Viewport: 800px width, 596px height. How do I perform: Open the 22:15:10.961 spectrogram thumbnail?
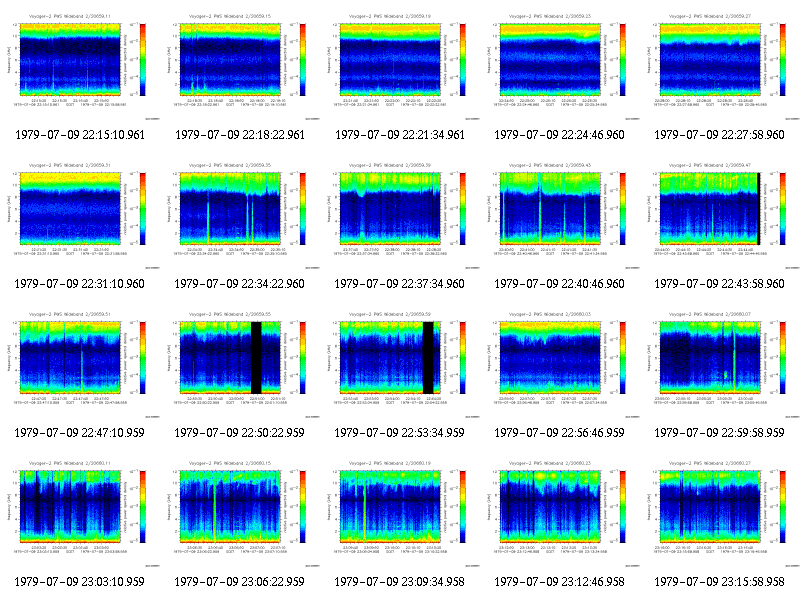80,66
